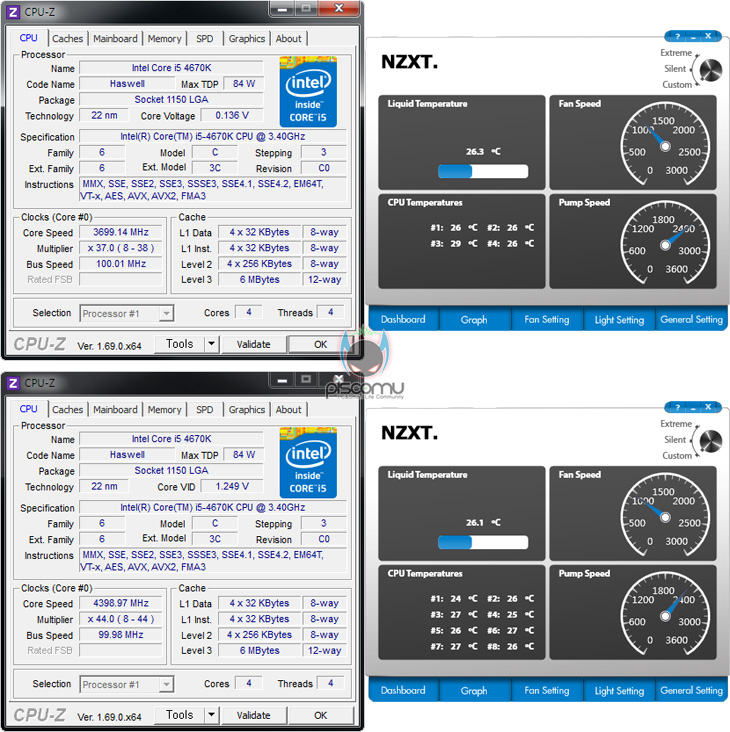
Task: Open Fan Setting tab in lower NZXT window
Action: tap(547, 690)
